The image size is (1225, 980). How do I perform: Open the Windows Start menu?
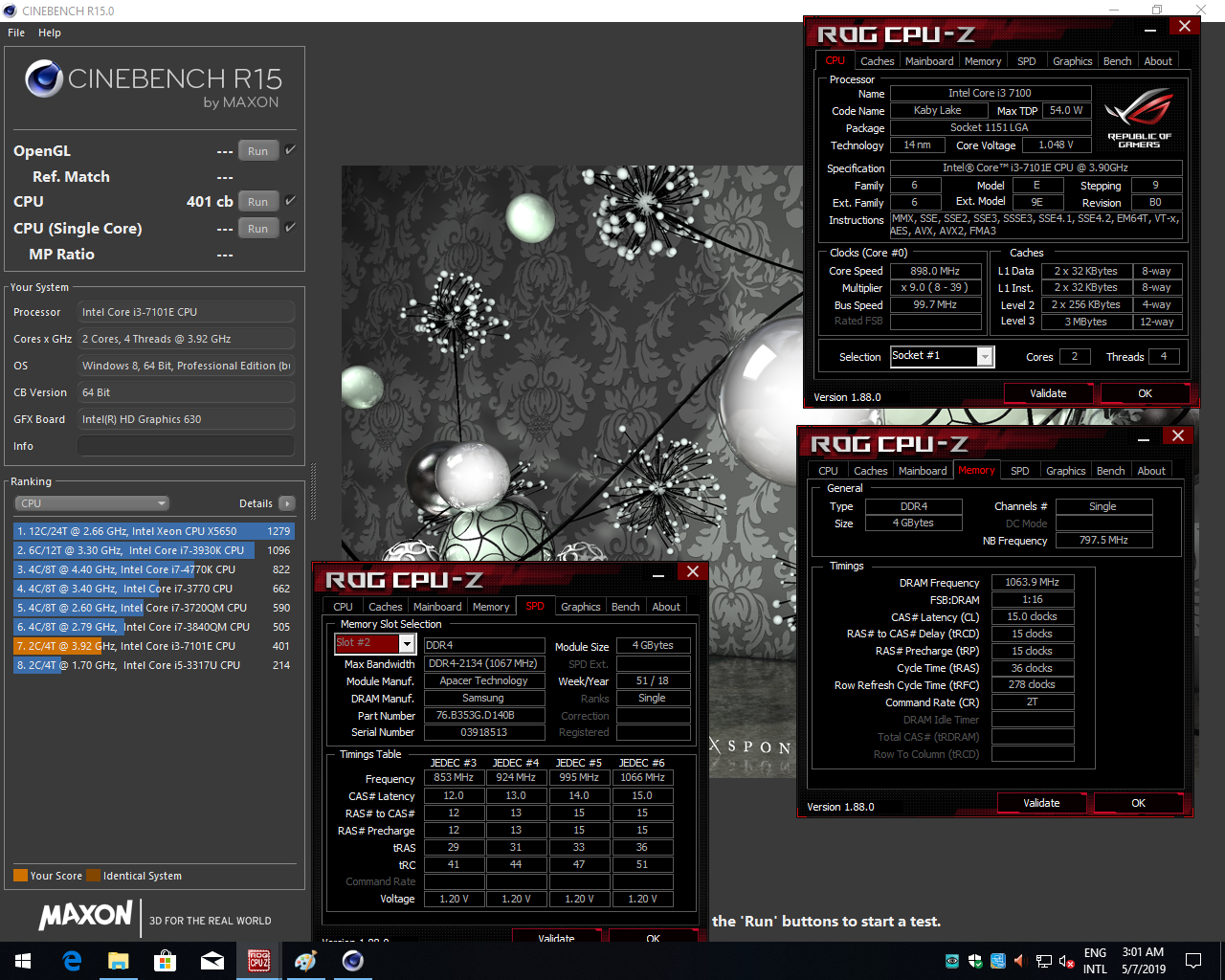coord(23,961)
